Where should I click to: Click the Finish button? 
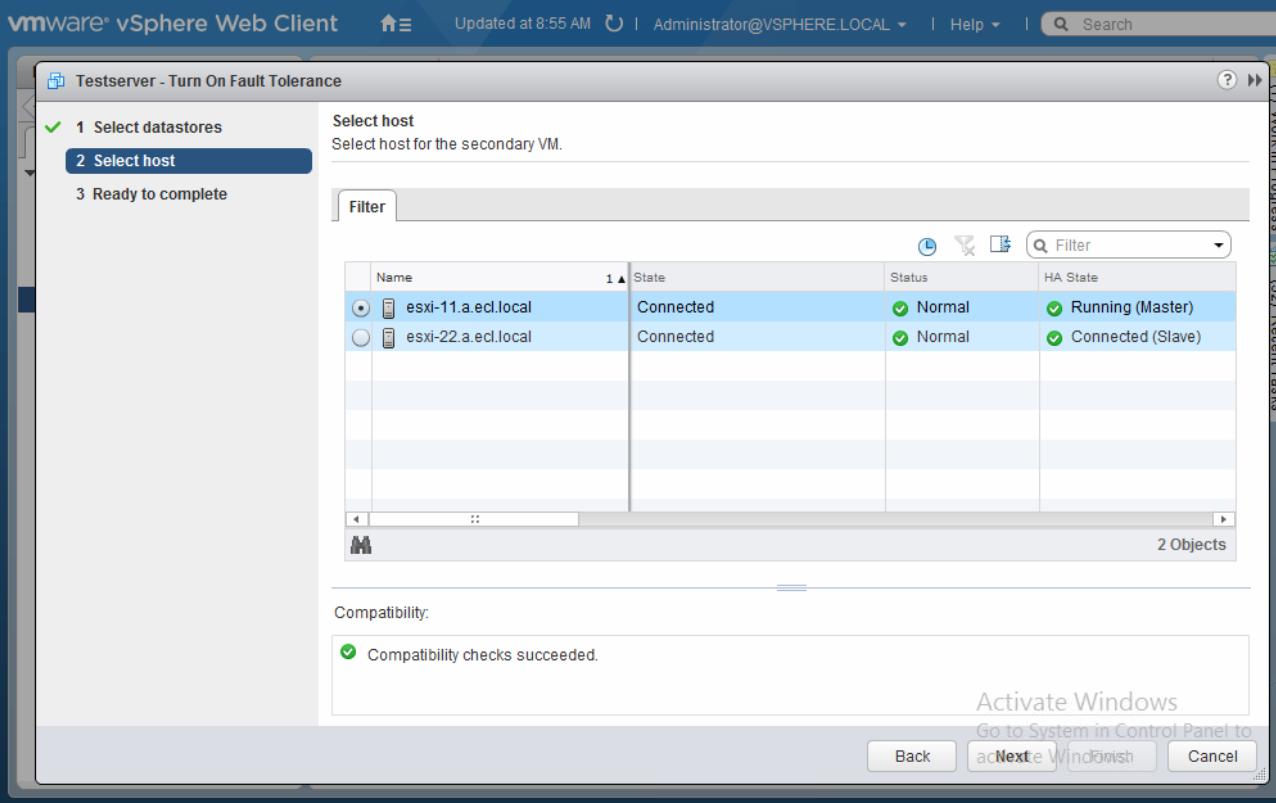(x=1112, y=756)
